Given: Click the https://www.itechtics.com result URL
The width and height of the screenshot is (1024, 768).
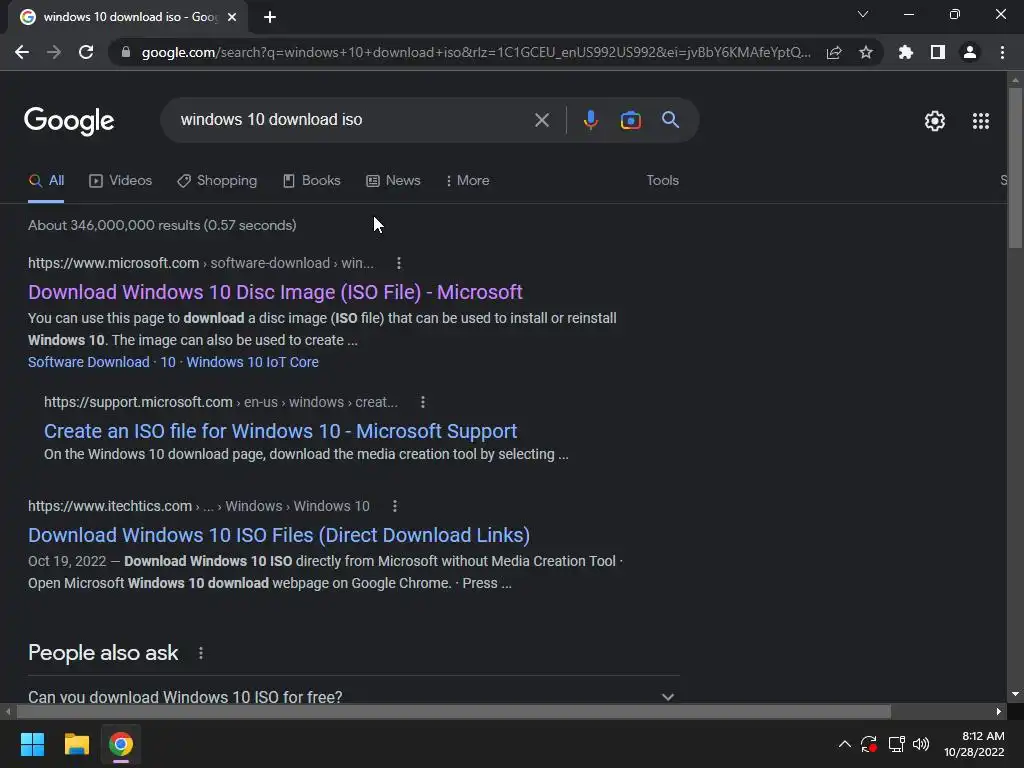Looking at the screenshot, I should click(110, 506).
